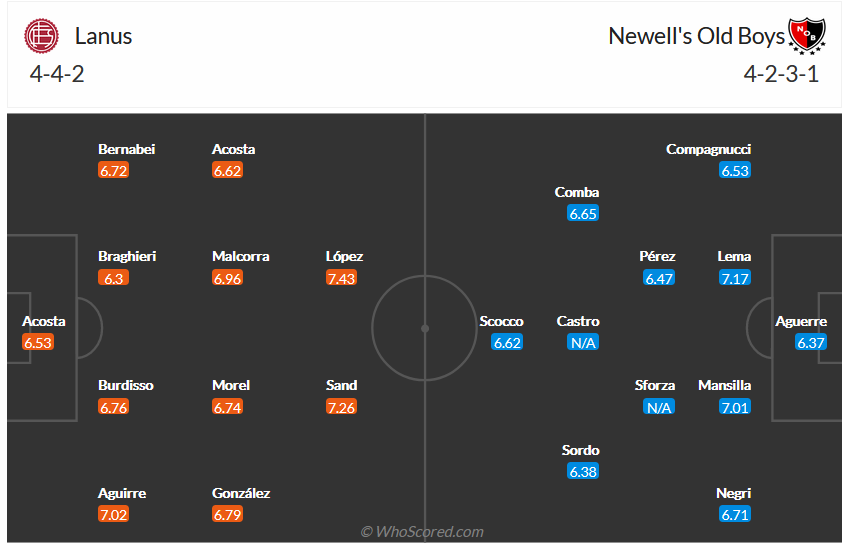Click Mansilla's 7.01 rating badge
Image resolution: width=842 pixels, height=543 pixels.
pos(735,407)
